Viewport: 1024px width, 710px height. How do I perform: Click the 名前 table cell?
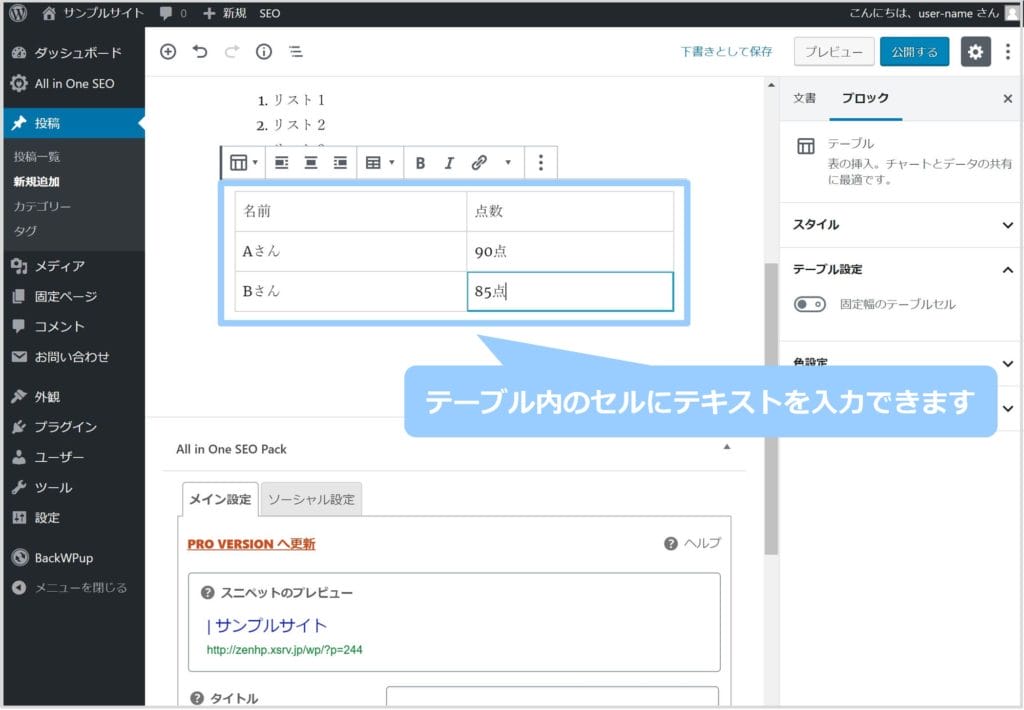[x=351, y=211]
